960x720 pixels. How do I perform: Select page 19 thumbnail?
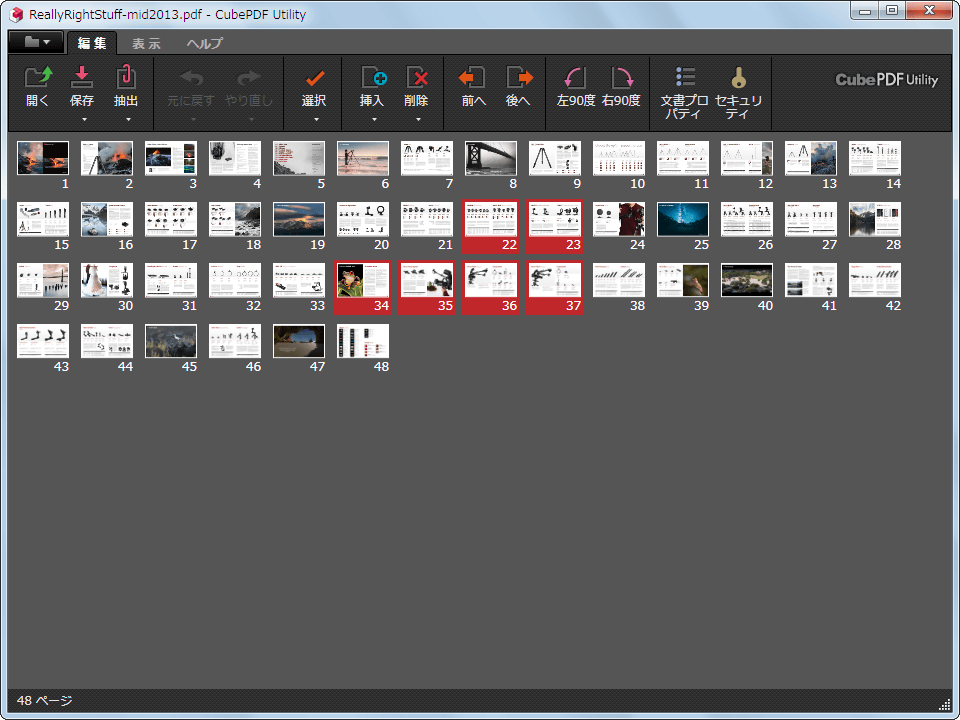tap(299, 219)
